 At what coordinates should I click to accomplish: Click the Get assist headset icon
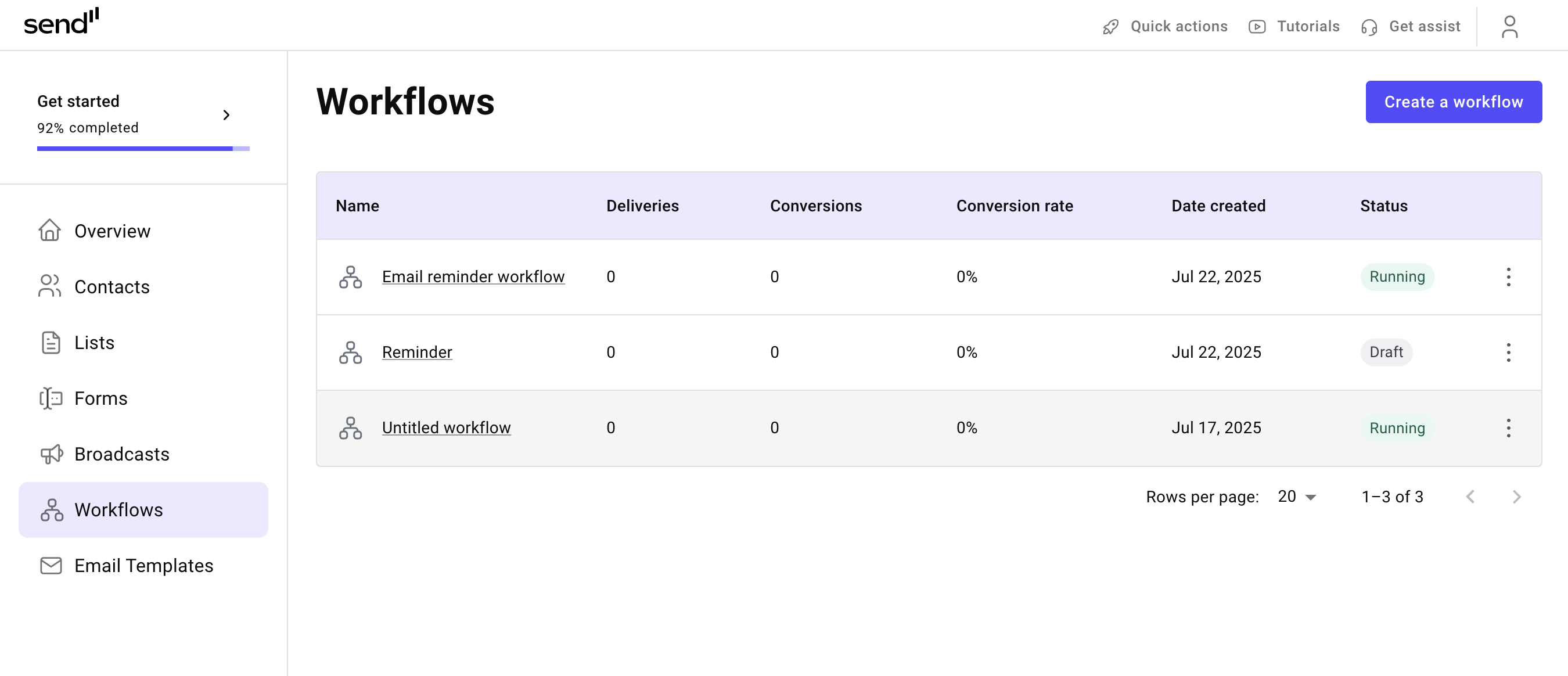click(x=1369, y=27)
